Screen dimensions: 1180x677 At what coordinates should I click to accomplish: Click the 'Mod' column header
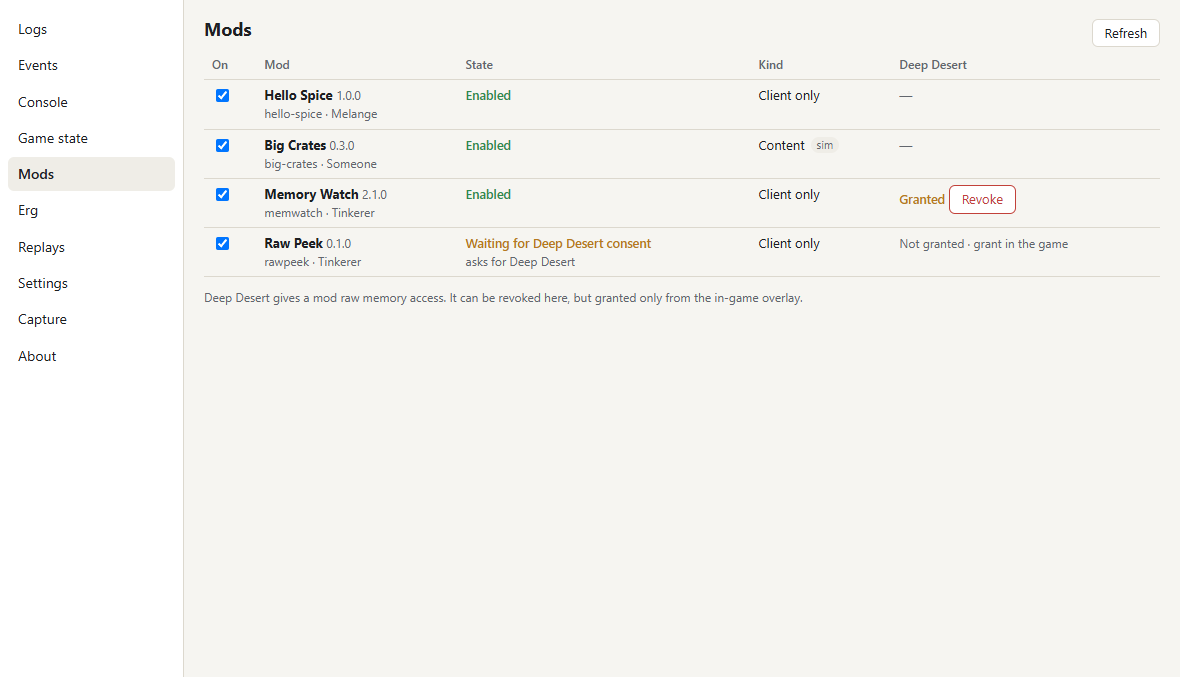277,65
